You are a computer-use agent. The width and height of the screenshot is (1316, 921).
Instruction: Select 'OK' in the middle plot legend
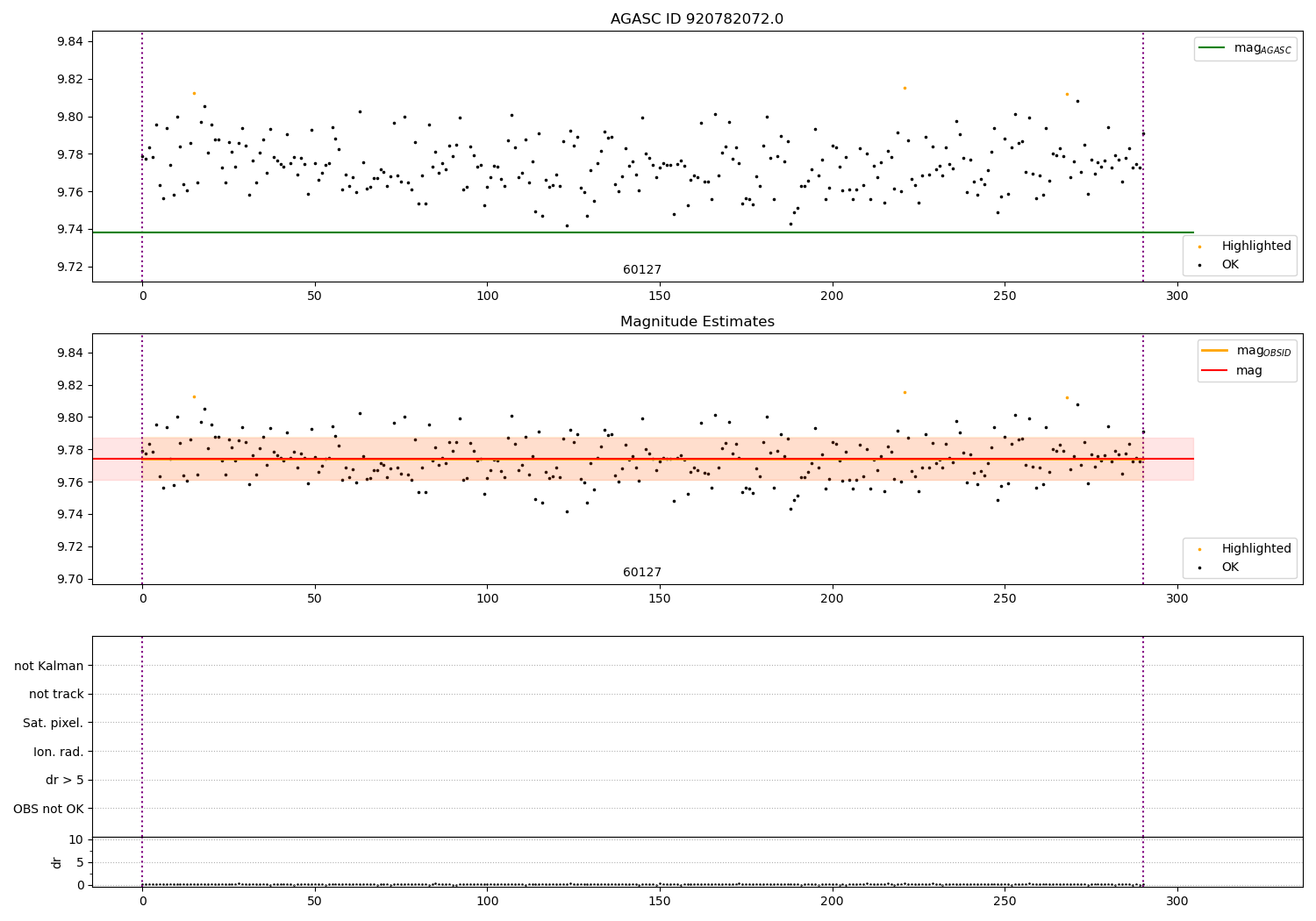point(1219,568)
